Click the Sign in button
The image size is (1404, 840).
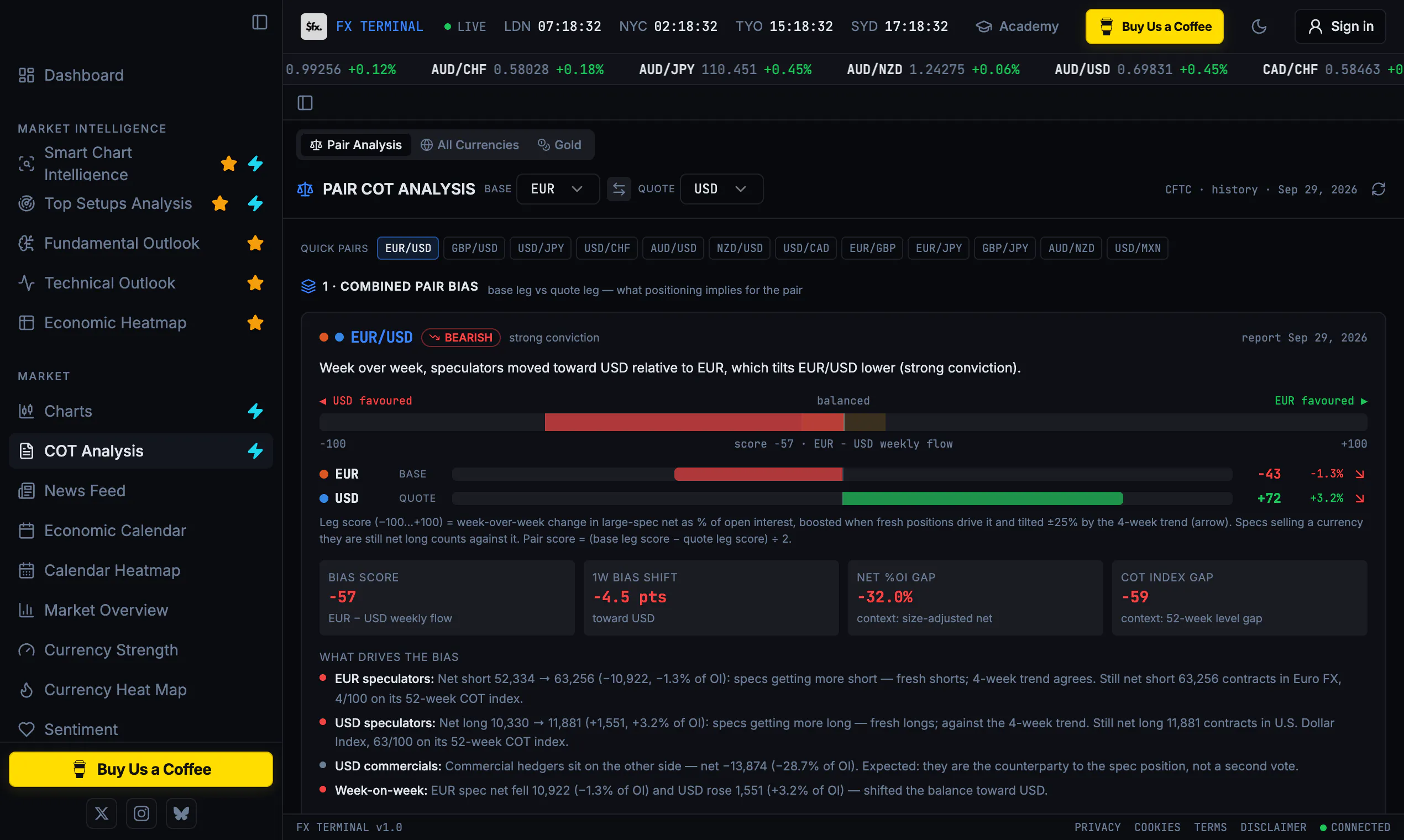pos(1340,27)
